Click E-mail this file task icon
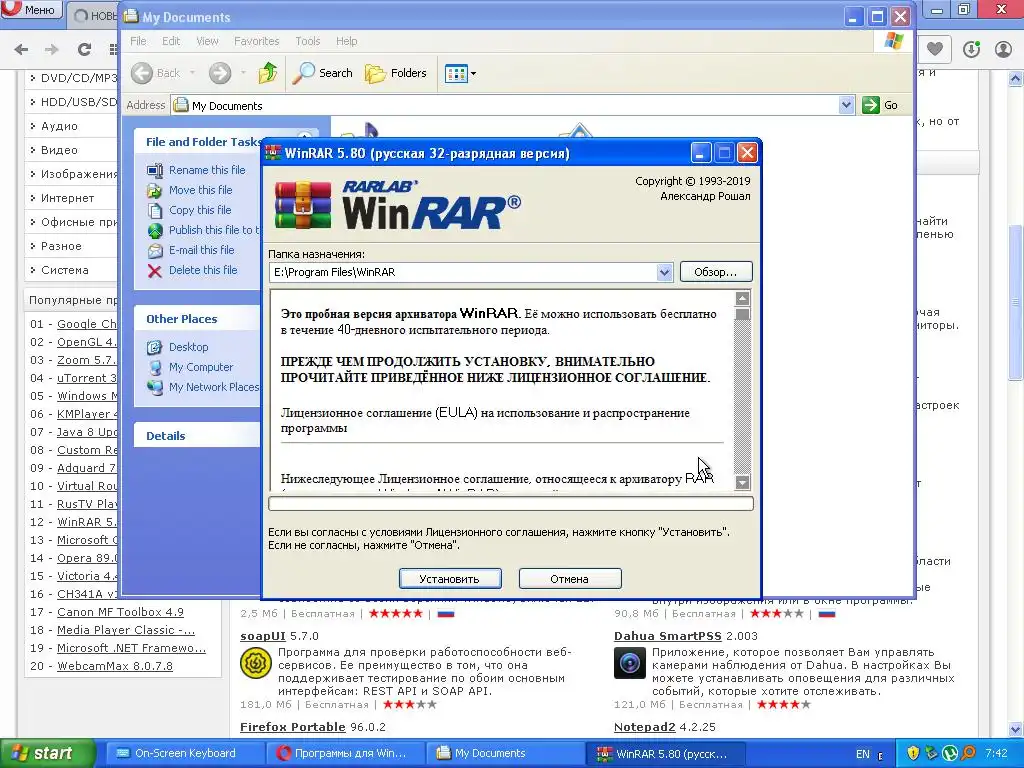Image resolution: width=1024 pixels, height=768 pixels. 155,251
